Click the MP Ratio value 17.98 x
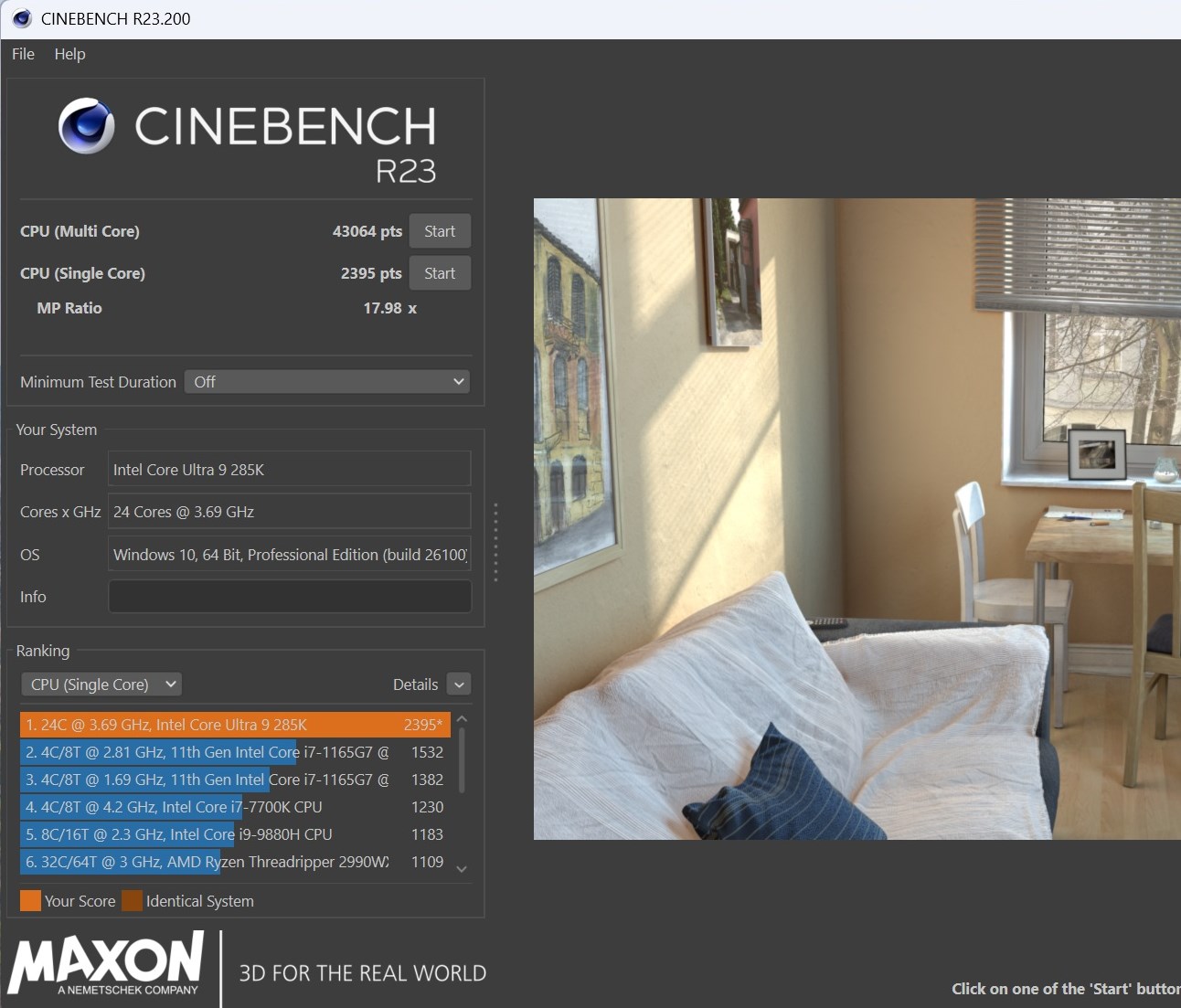This screenshot has height=1008, width=1181. 390,308
